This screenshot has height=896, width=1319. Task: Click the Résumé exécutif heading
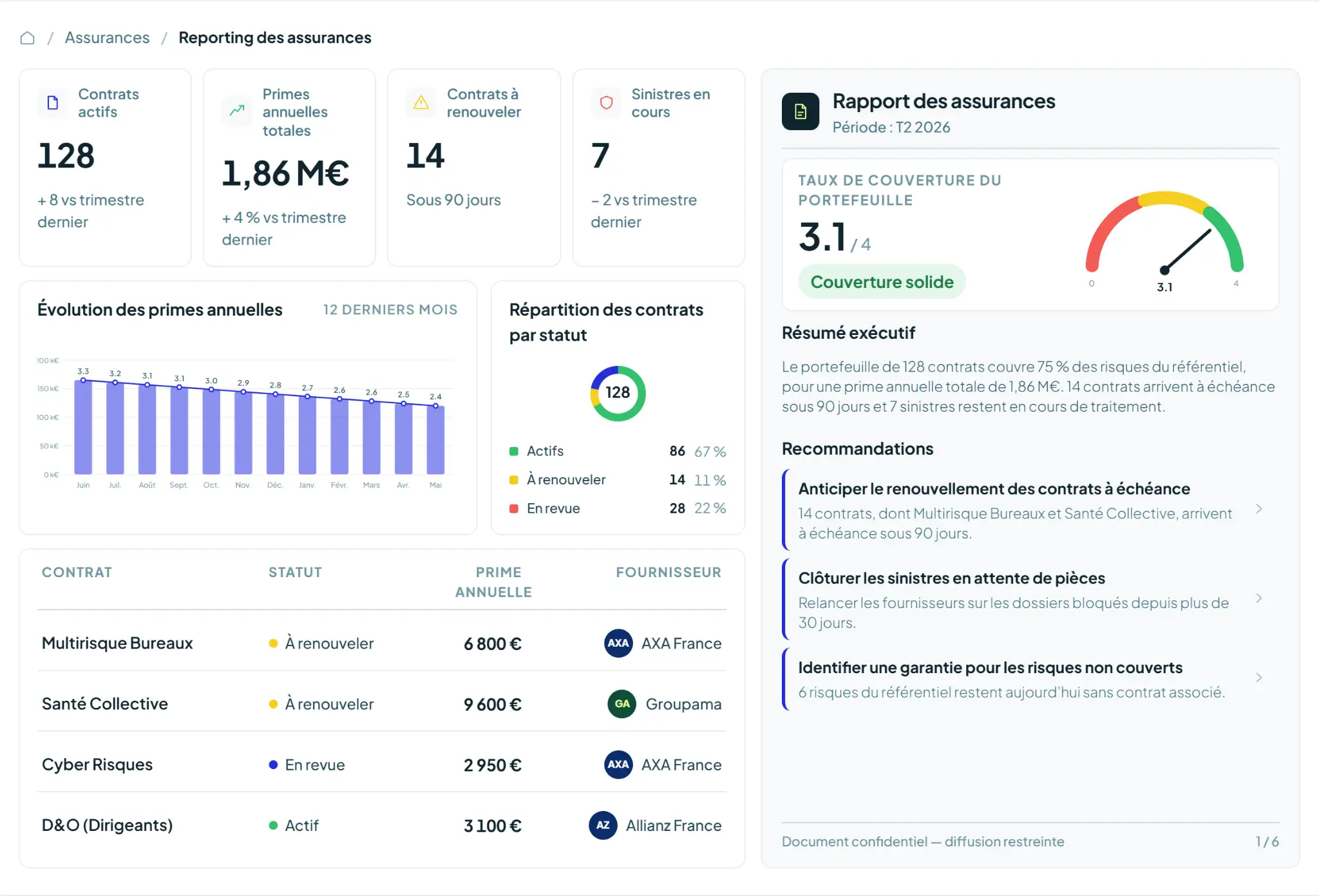[848, 333]
